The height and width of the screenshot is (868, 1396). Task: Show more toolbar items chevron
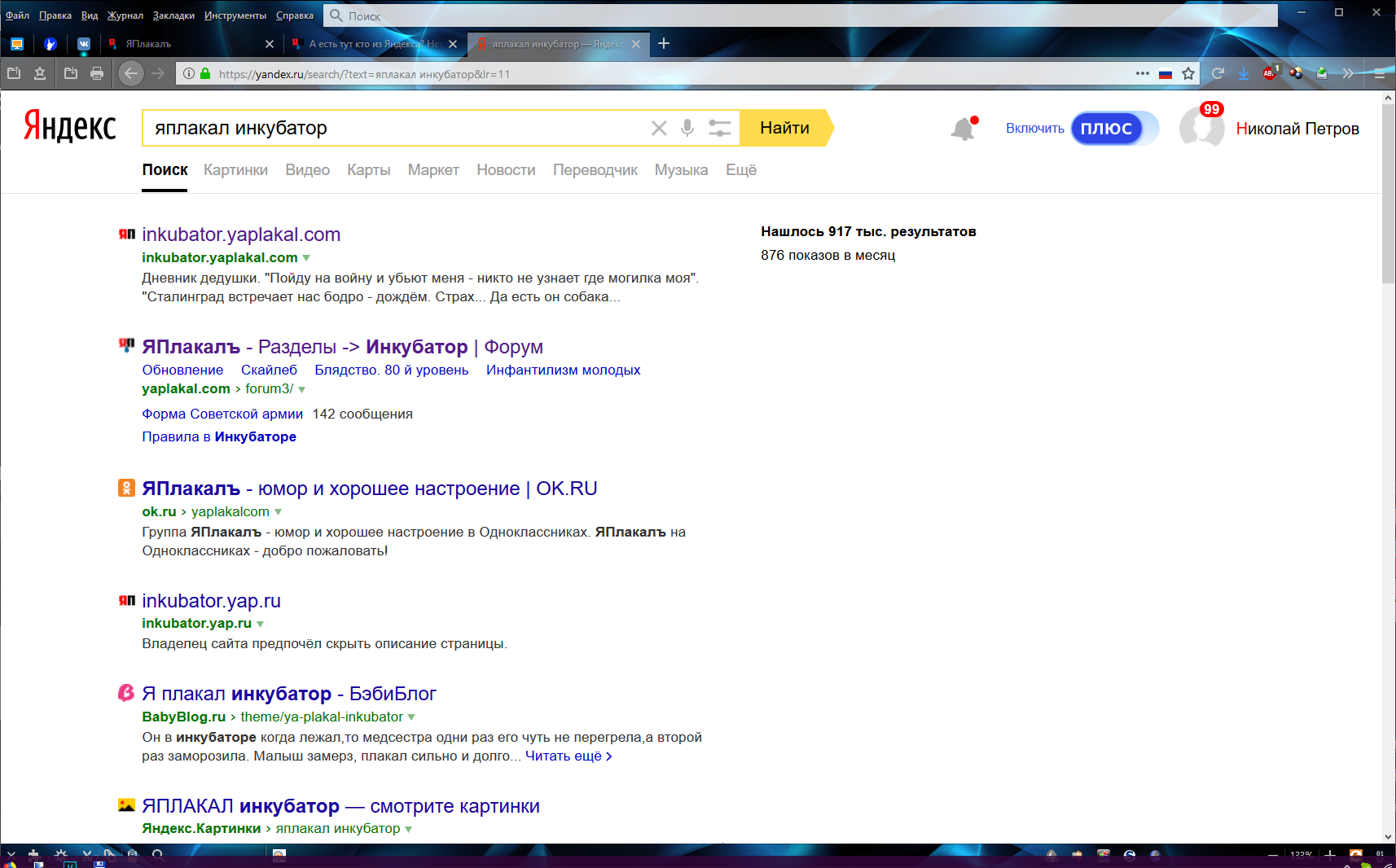(1348, 73)
